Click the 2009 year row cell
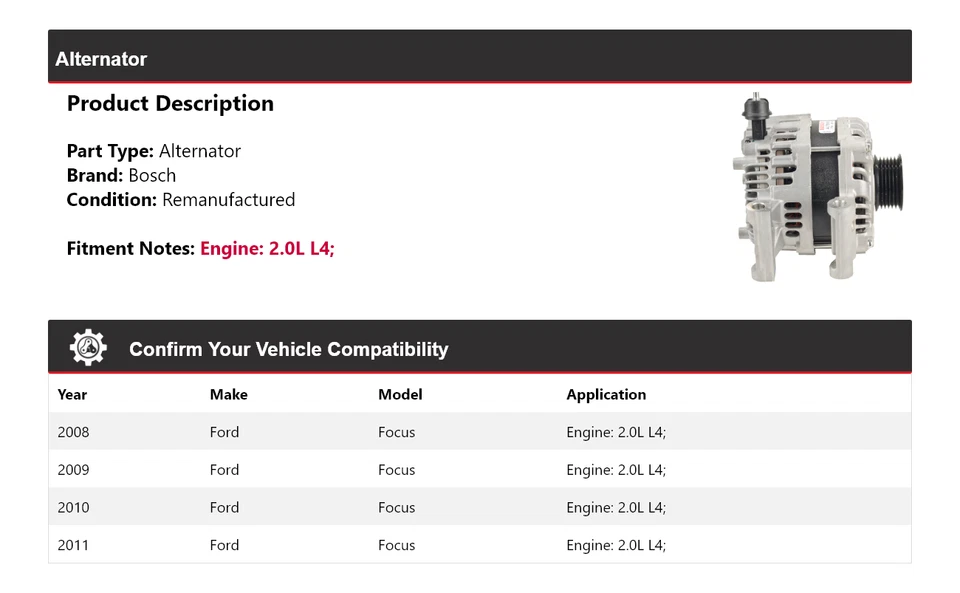The image size is (960, 593). [73, 470]
